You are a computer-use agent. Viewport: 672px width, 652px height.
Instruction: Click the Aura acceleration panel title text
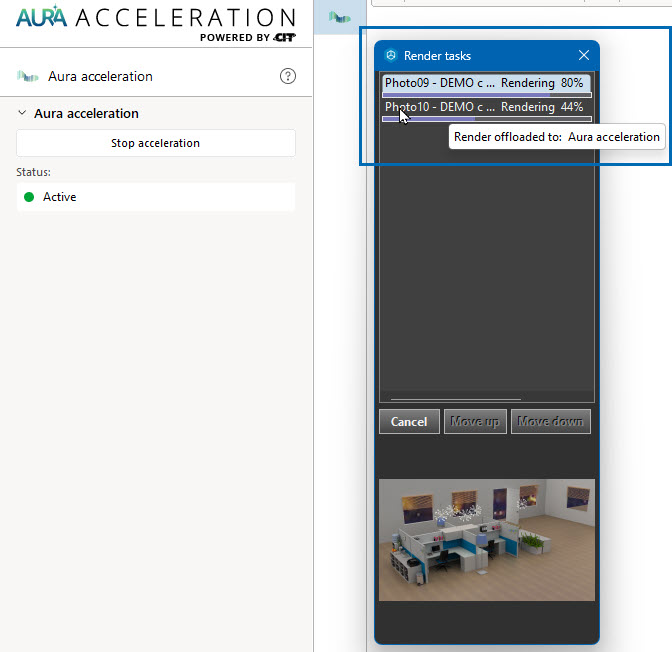tap(100, 76)
